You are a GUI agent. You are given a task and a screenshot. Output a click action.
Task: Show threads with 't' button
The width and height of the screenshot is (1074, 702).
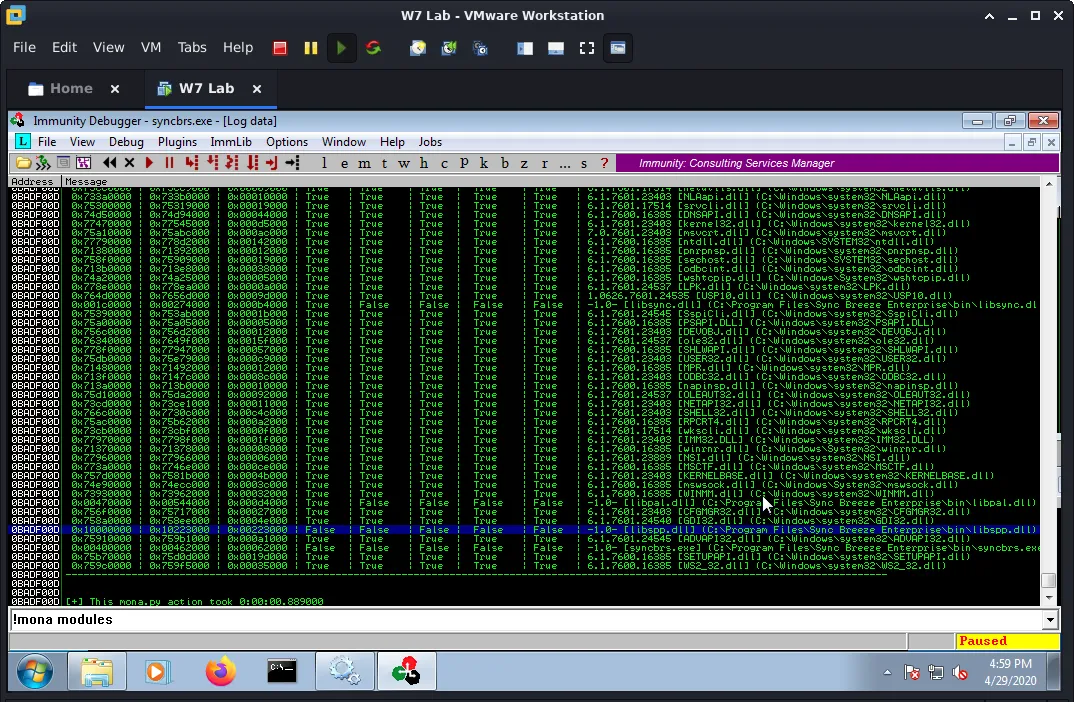(384, 163)
